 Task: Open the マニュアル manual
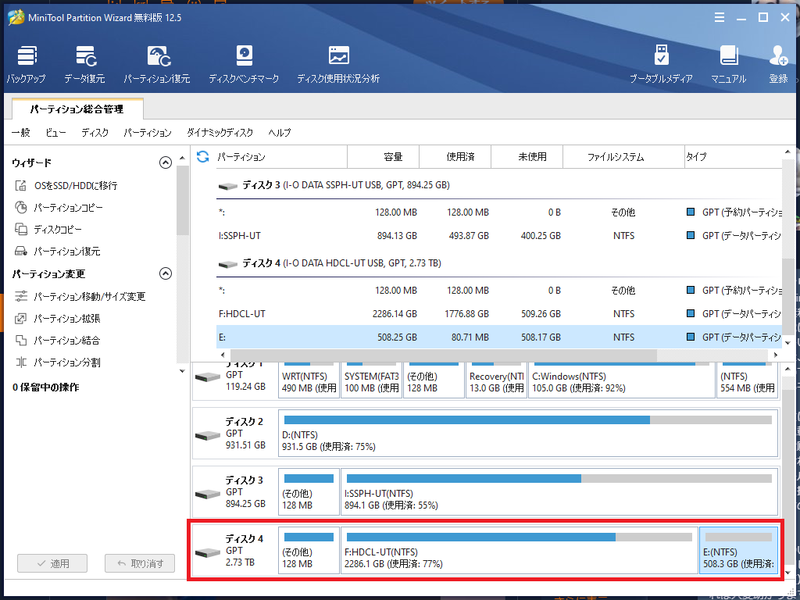(x=729, y=64)
